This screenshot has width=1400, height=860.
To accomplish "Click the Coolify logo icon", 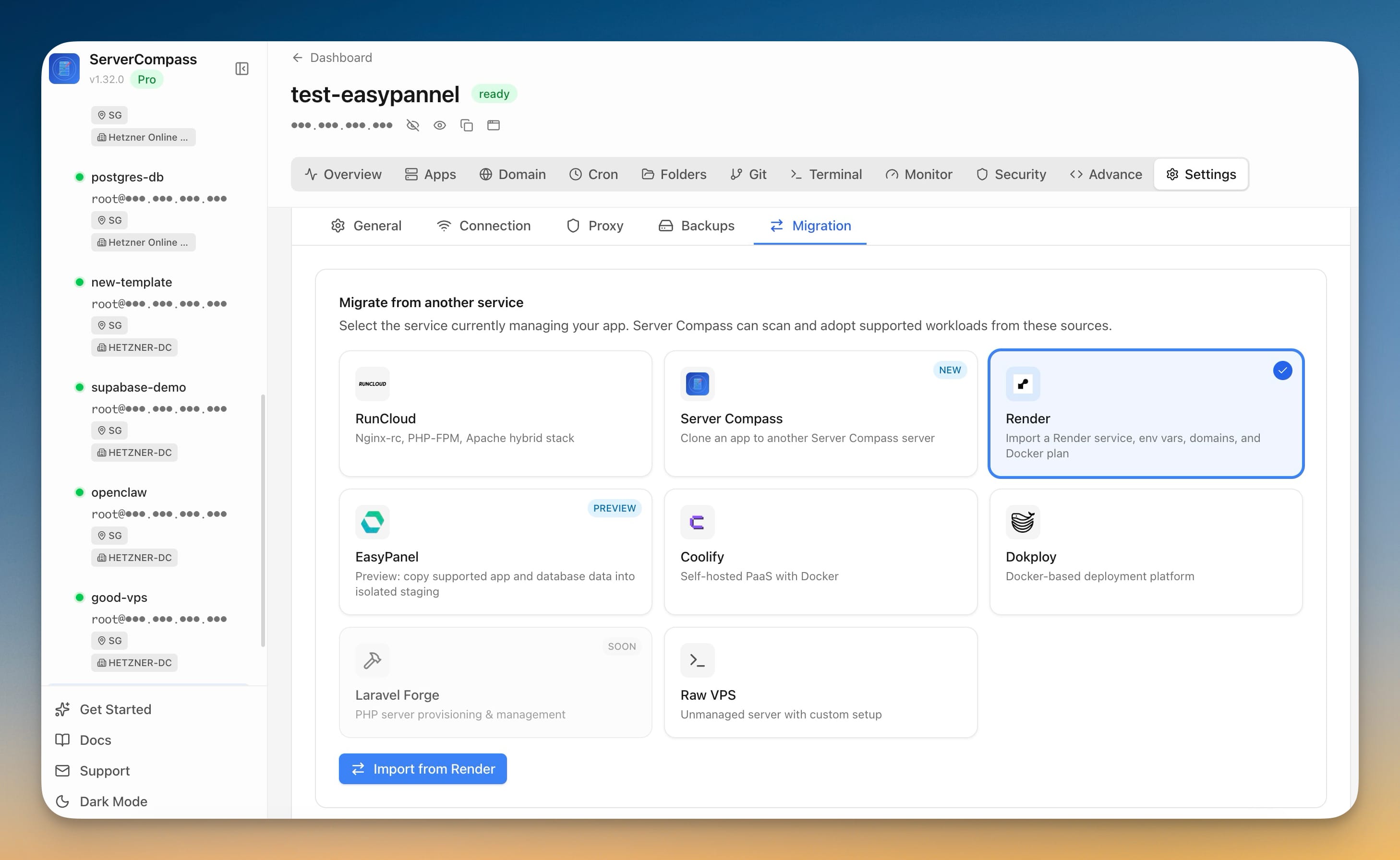I will [x=698, y=522].
